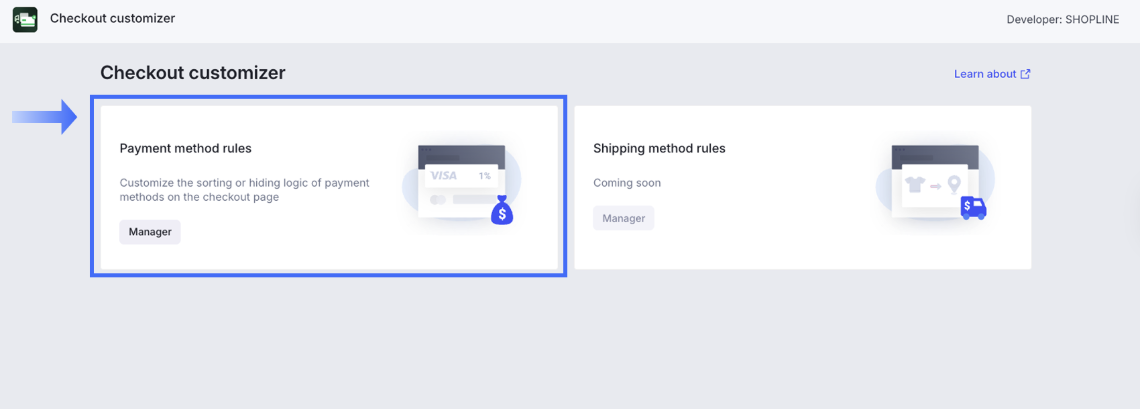The width and height of the screenshot is (1140, 409).
Task: Click the Checkout customizer app icon
Action: click(25, 19)
